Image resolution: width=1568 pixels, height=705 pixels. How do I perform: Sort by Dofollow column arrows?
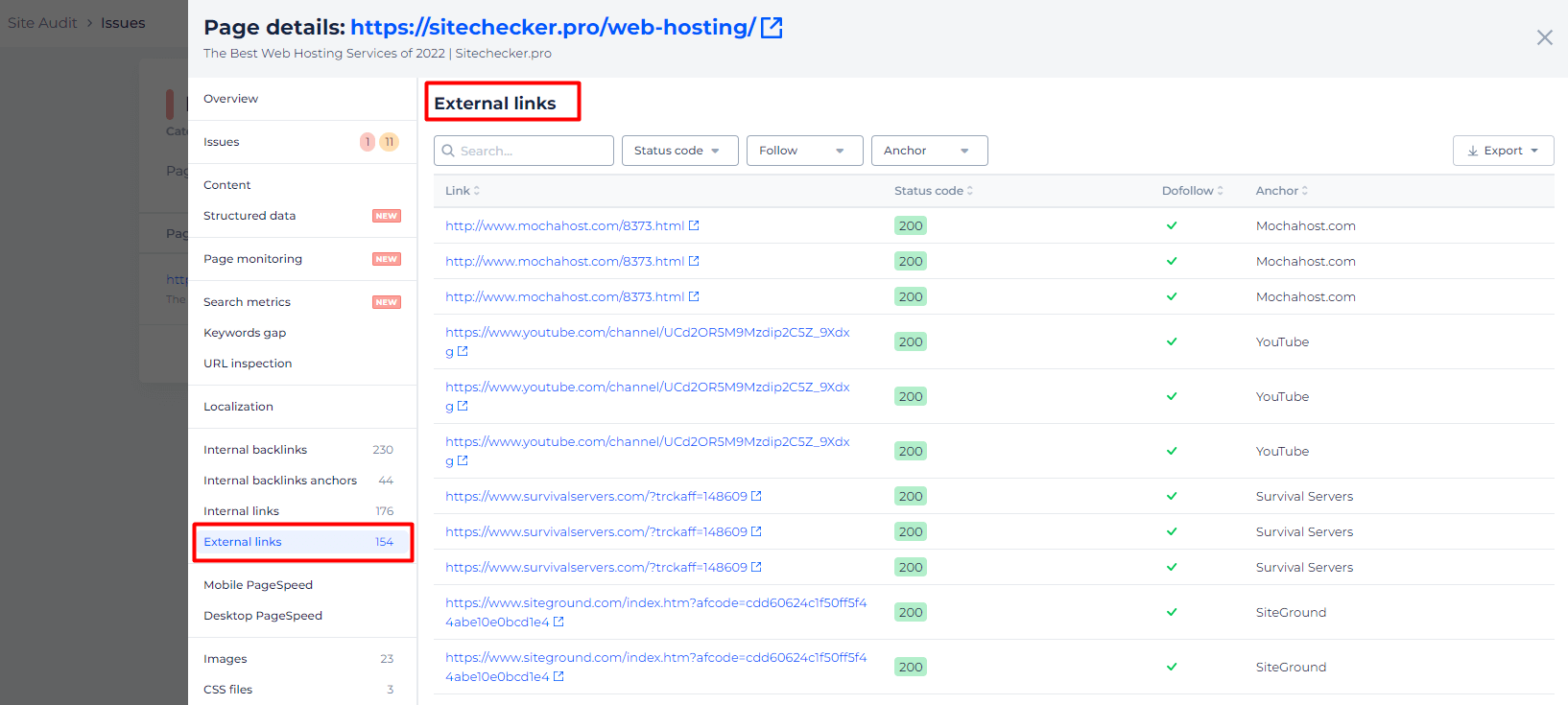coord(1221,191)
